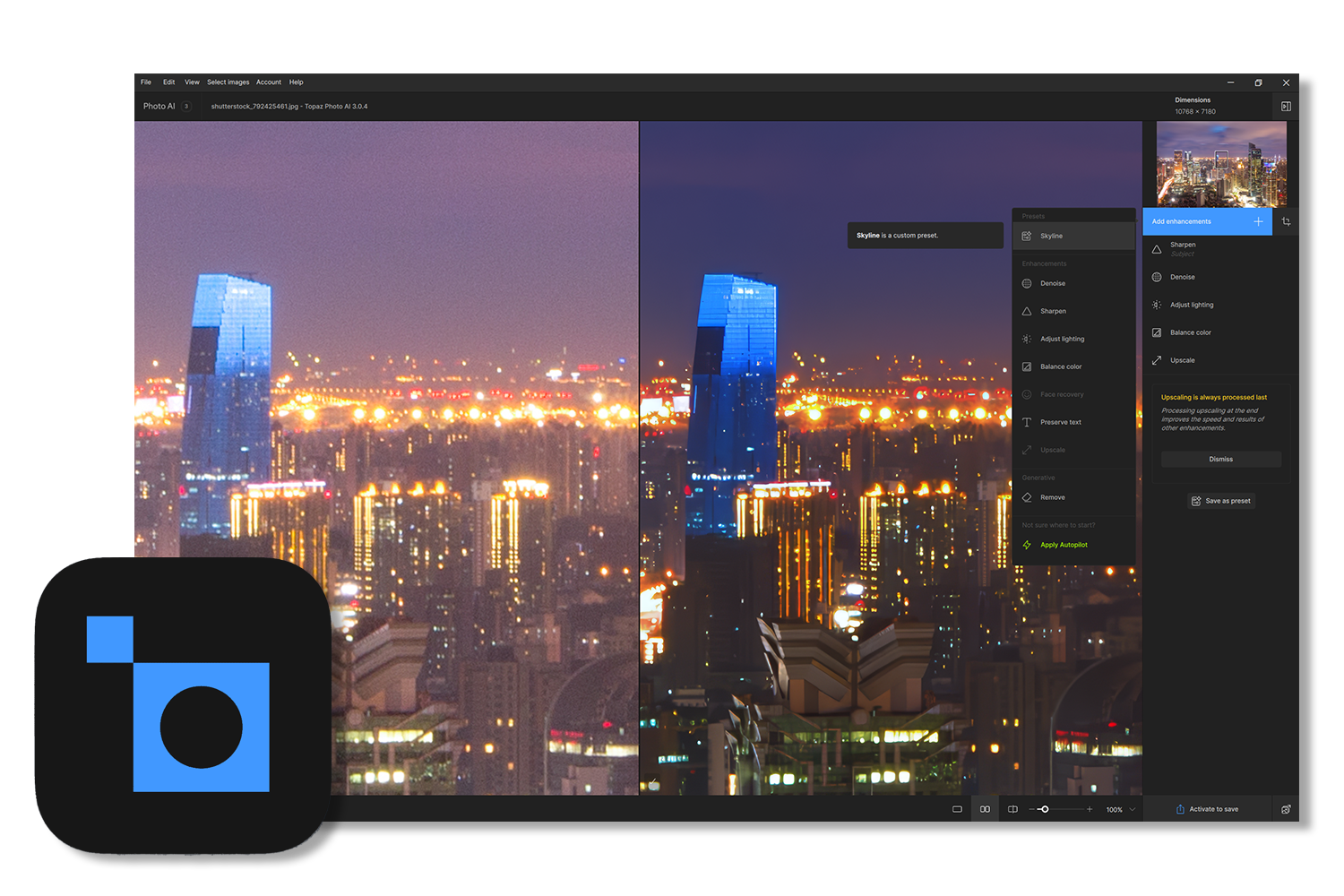Click the Save as preset button
The height and width of the screenshot is (896, 1344).
[x=1220, y=501]
